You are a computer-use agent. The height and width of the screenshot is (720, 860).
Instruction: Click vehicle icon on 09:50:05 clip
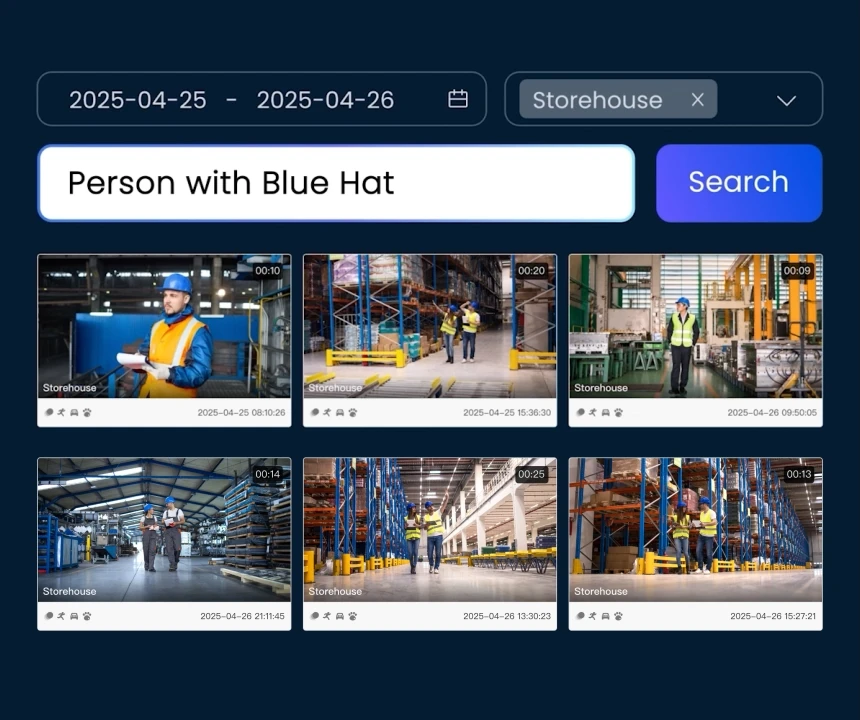606,412
